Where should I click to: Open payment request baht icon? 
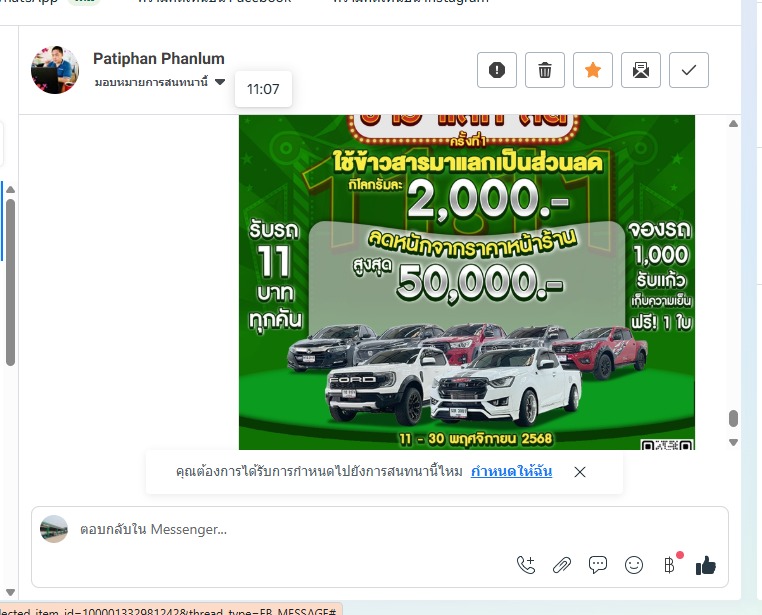(x=670, y=565)
